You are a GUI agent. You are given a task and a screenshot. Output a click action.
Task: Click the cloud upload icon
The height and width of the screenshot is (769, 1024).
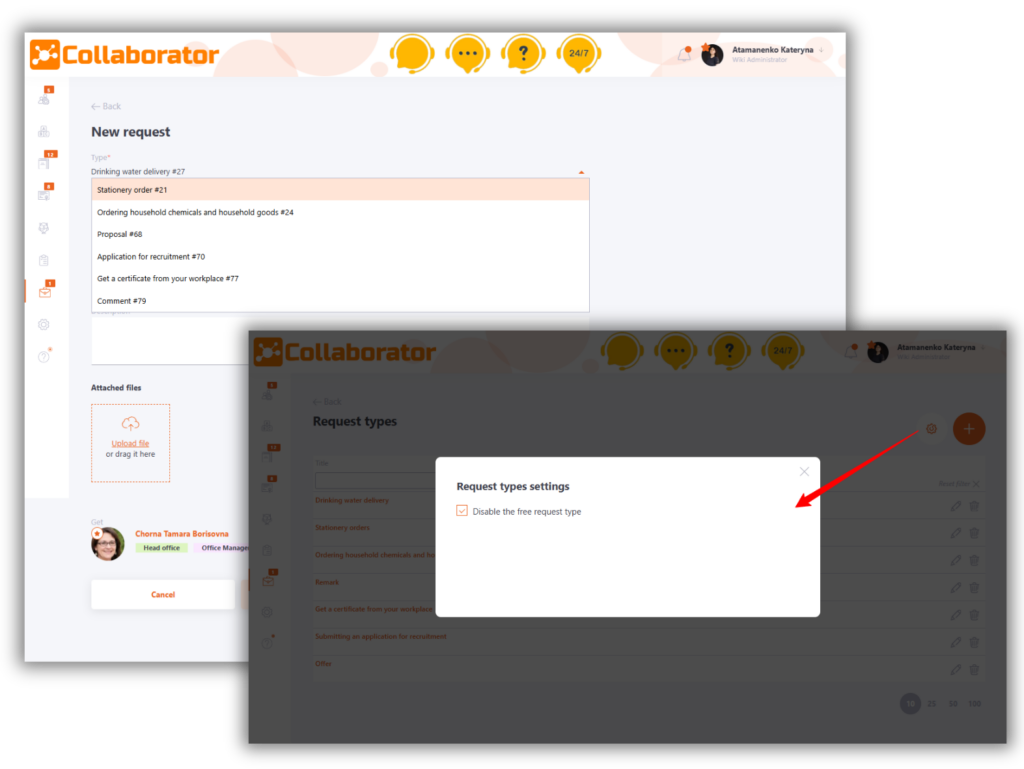[131, 424]
